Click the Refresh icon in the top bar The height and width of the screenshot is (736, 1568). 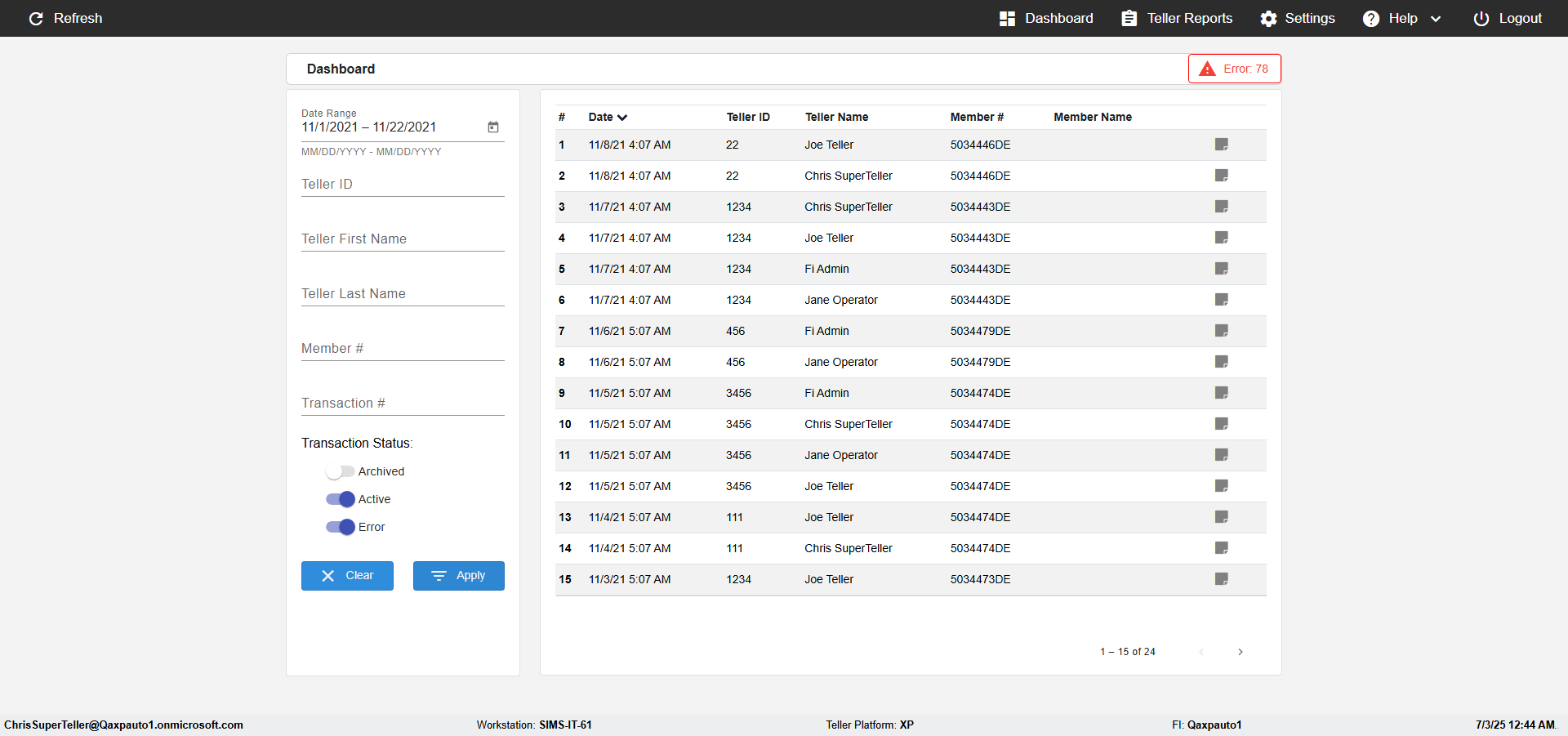36,18
